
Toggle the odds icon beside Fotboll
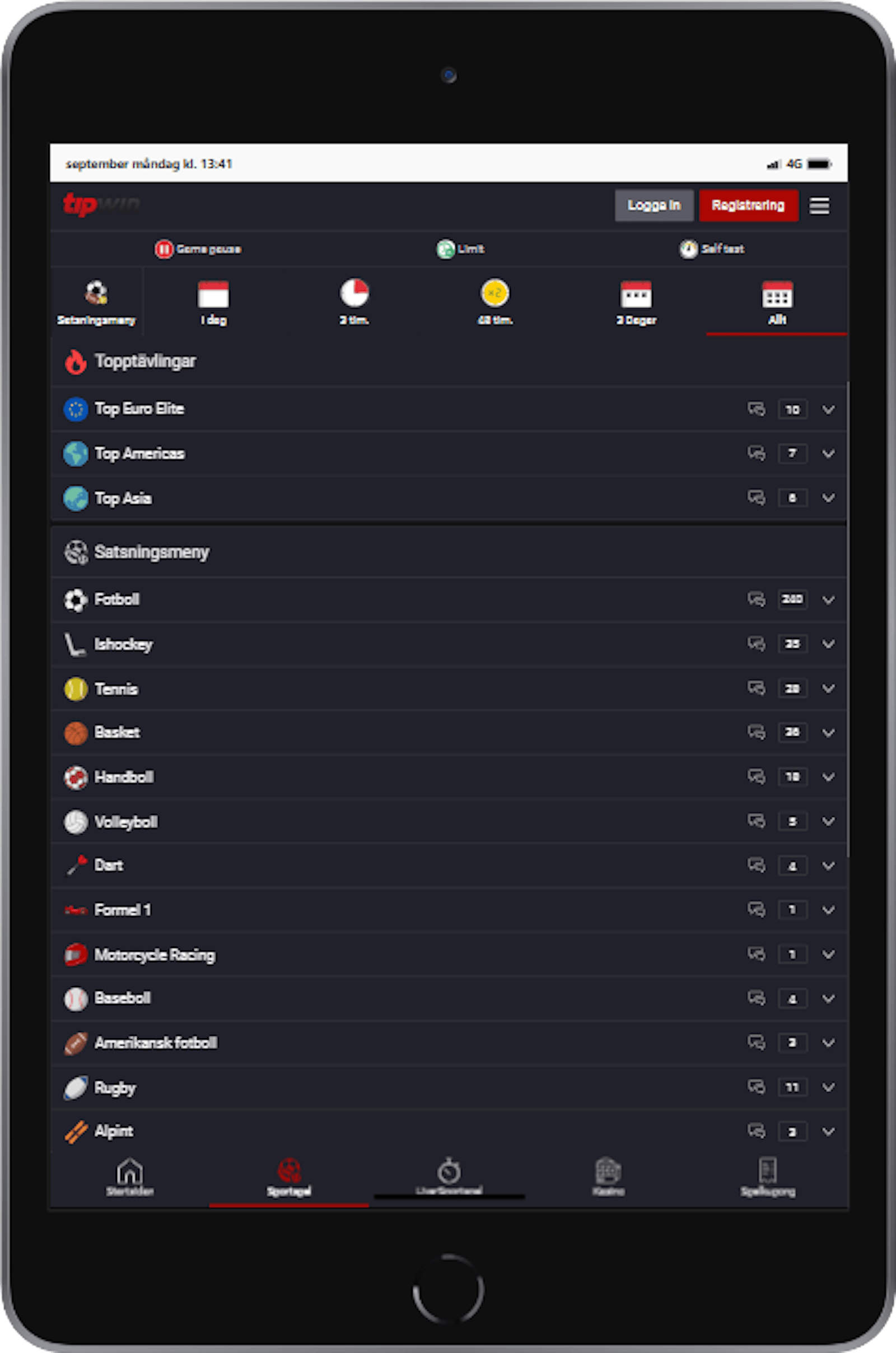(757, 599)
